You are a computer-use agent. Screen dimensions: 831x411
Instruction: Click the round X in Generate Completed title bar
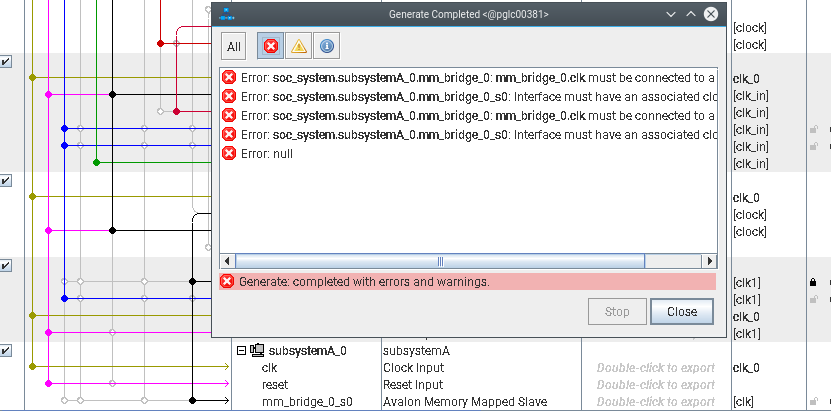pyautogui.click(x=711, y=14)
